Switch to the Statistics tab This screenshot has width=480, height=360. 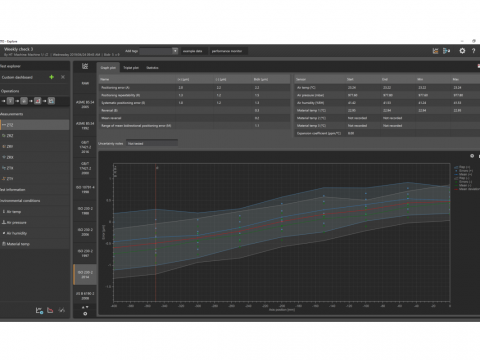152,68
